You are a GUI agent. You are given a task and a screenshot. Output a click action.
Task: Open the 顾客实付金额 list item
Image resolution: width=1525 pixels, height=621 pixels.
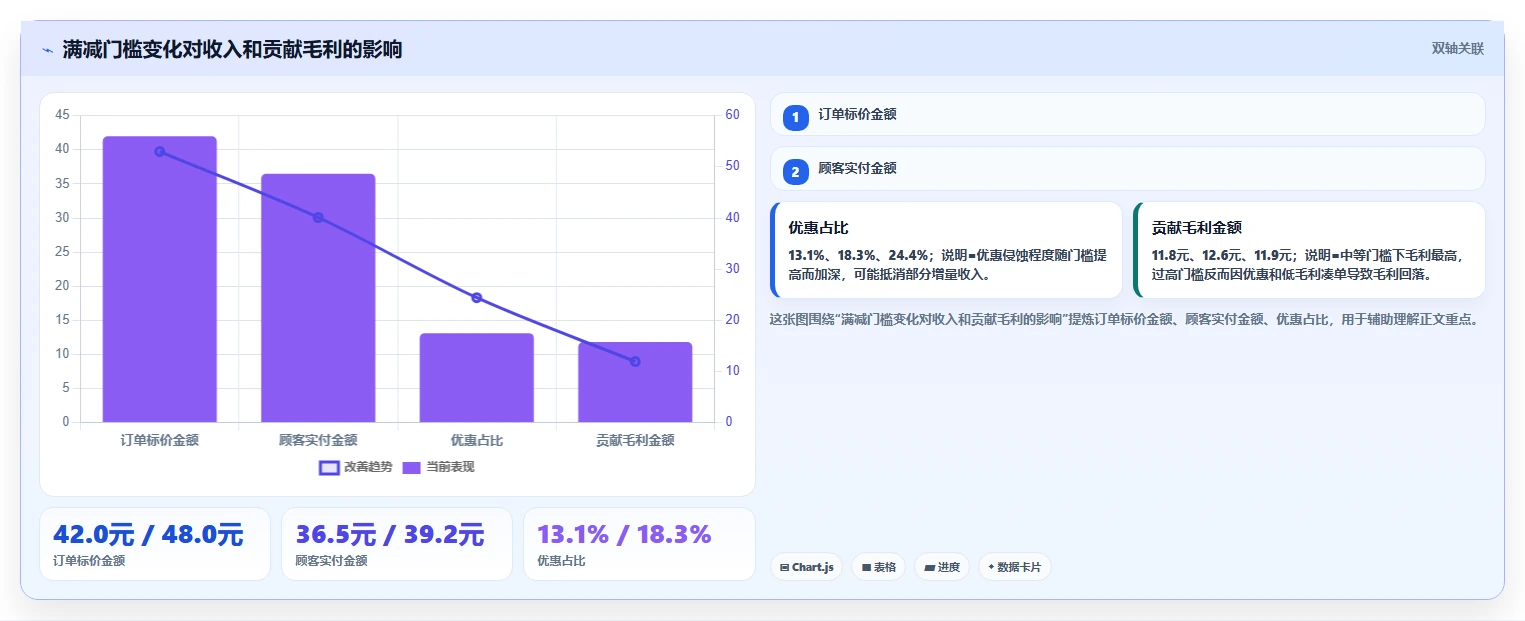[1127, 168]
